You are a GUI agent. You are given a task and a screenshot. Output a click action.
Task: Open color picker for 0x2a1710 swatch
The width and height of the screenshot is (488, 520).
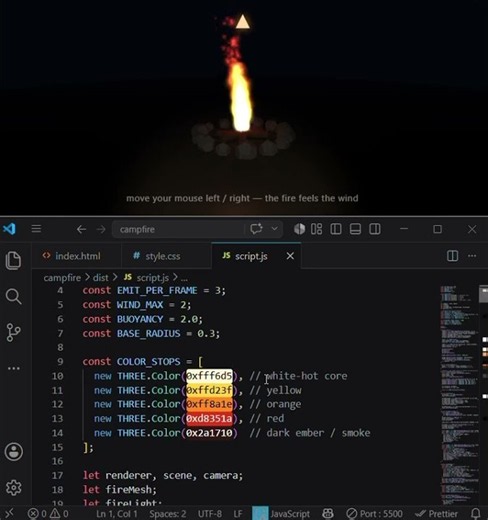click(x=209, y=433)
